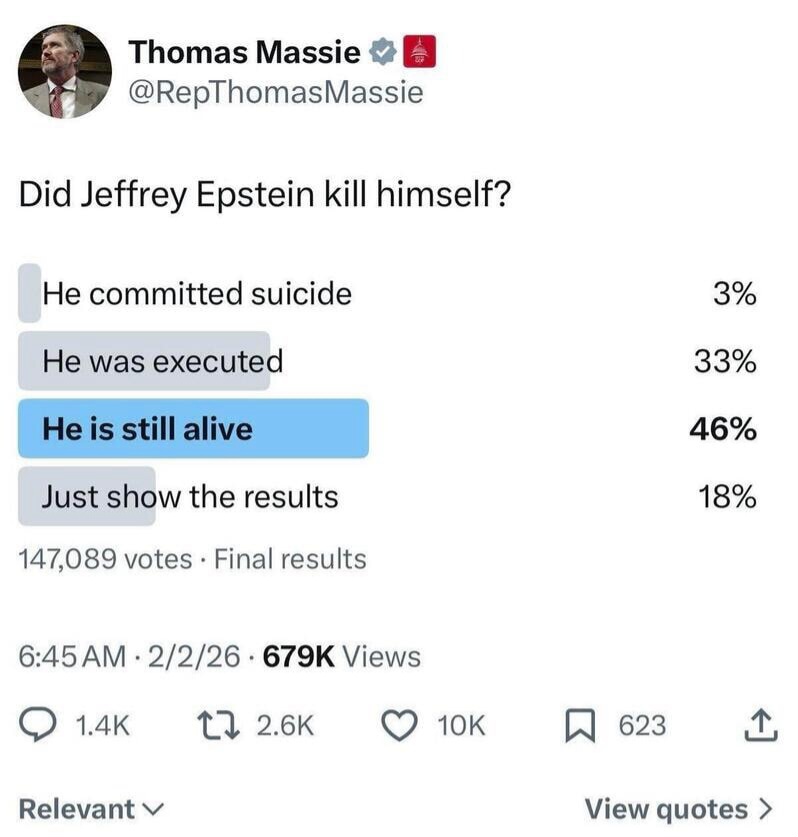Viewport: 798px width, 837px height.
Task: Select the 'He is still alive' option
Action: (x=147, y=429)
